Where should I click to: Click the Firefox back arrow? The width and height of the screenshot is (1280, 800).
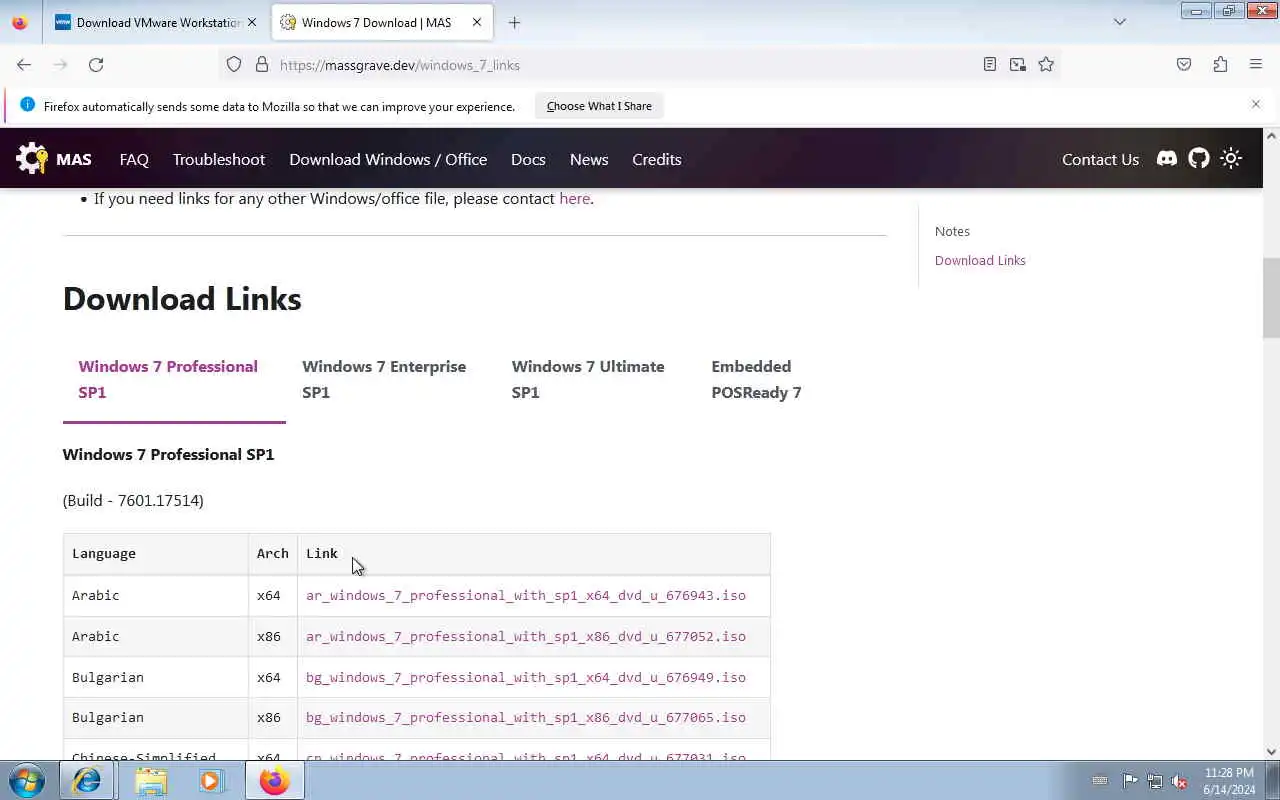coord(24,64)
